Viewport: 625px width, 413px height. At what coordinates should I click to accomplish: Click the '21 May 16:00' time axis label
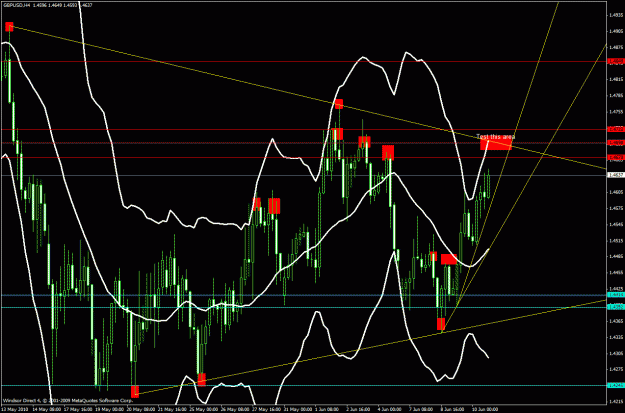(171, 409)
